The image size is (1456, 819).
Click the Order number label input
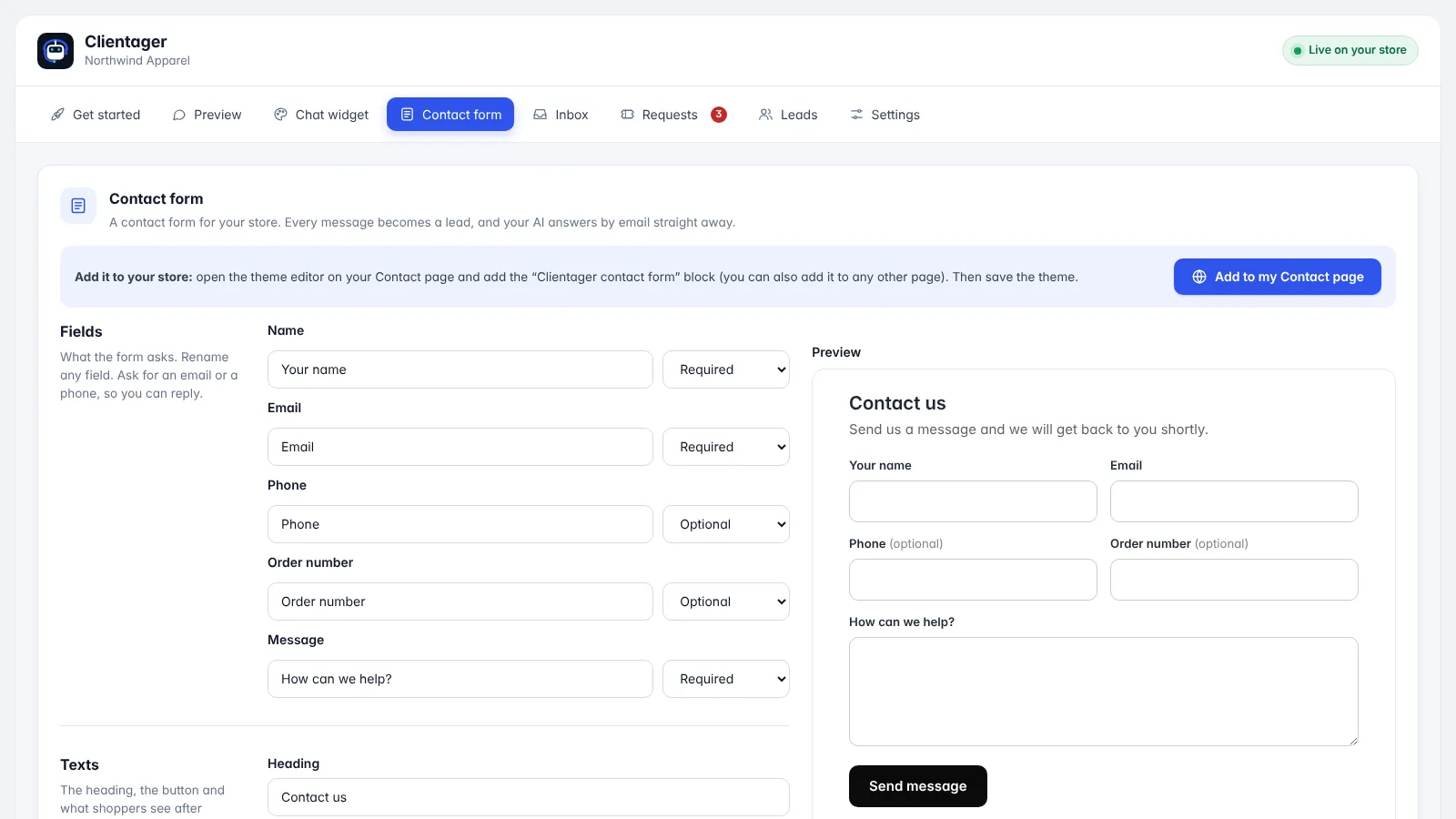(x=460, y=602)
